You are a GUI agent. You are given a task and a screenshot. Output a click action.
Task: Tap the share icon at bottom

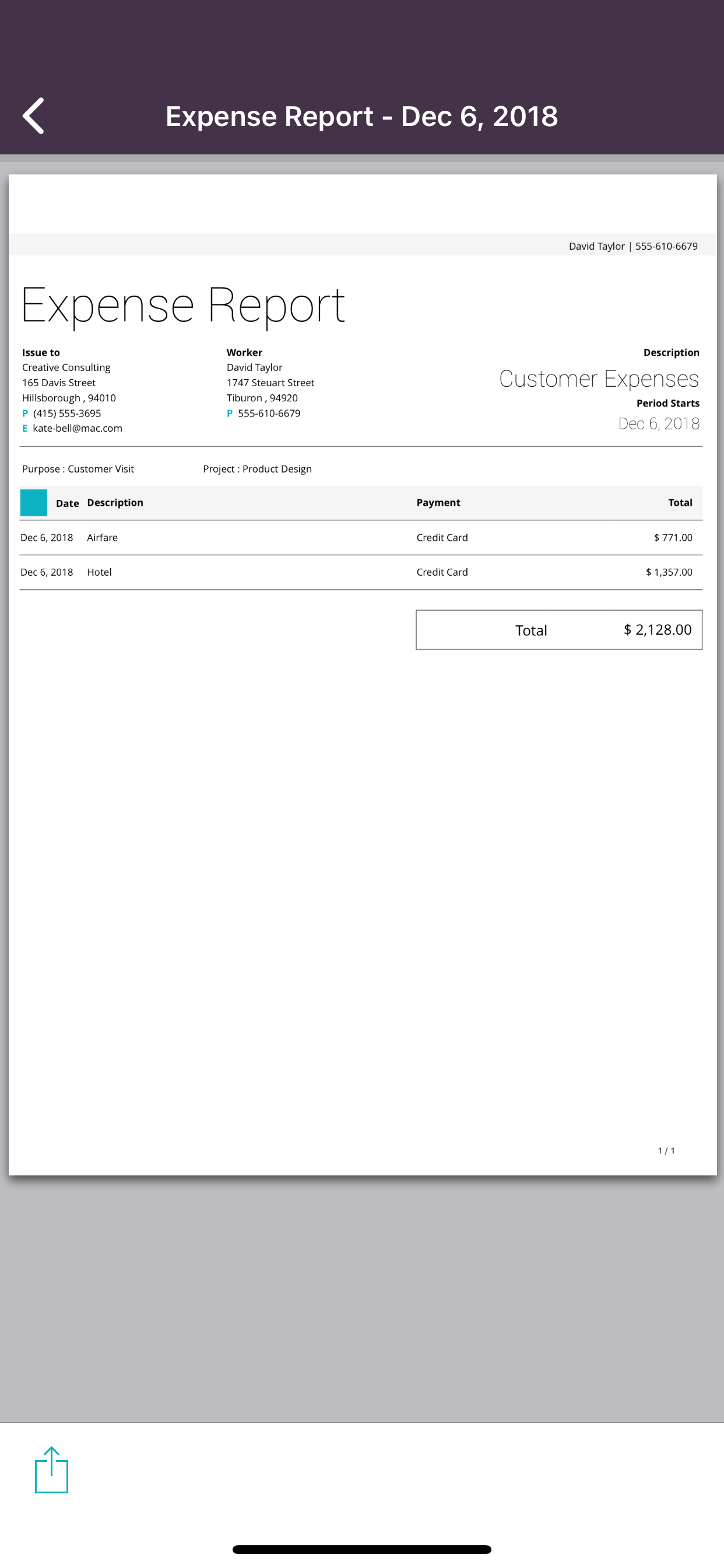(x=52, y=1470)
